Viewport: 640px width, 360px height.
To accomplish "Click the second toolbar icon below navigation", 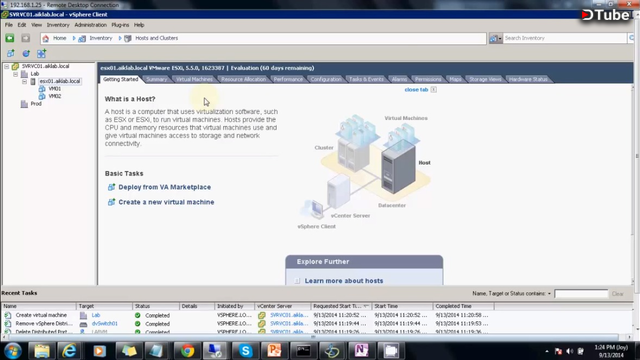I will [26, 53].
